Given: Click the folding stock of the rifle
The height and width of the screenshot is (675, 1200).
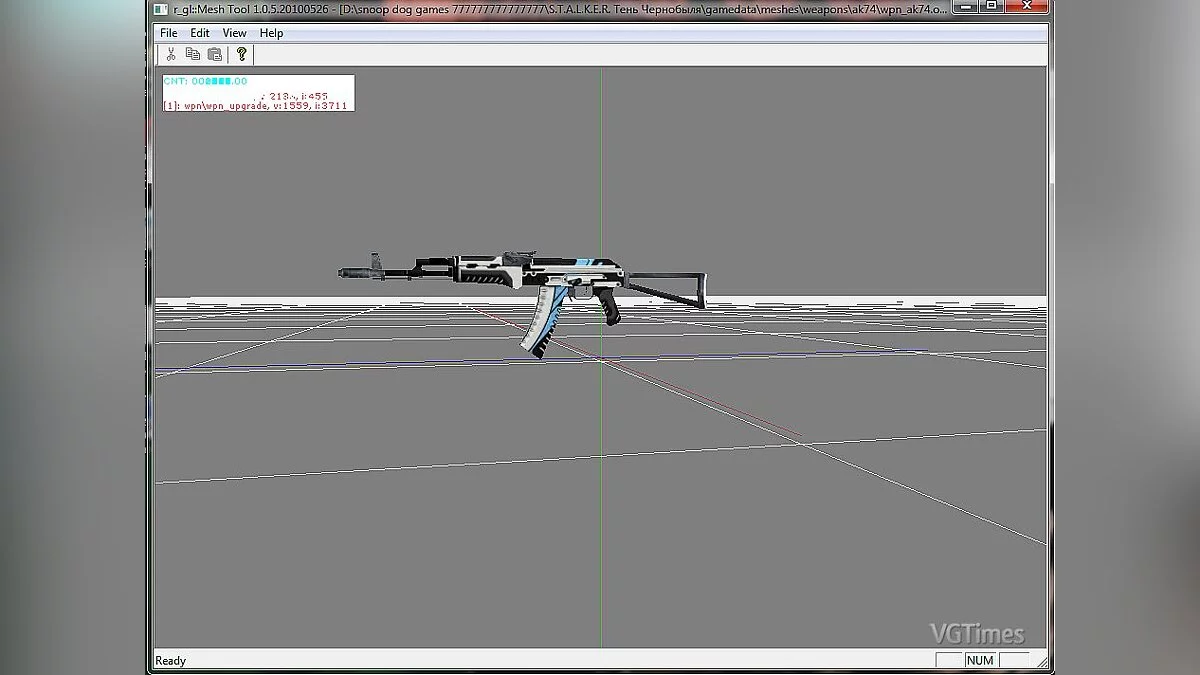Looking at the screenshot, I should tap(668, 287).
